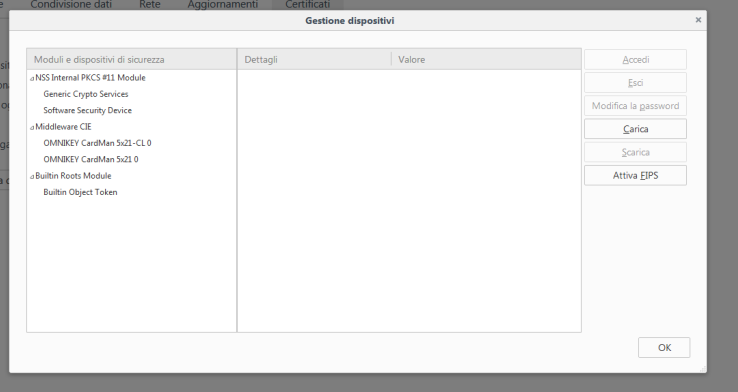This screenshot has height=392, width=738.
Task: Click the Moduli e dispositivi di sicurezza header
Action: click(132, 59)
